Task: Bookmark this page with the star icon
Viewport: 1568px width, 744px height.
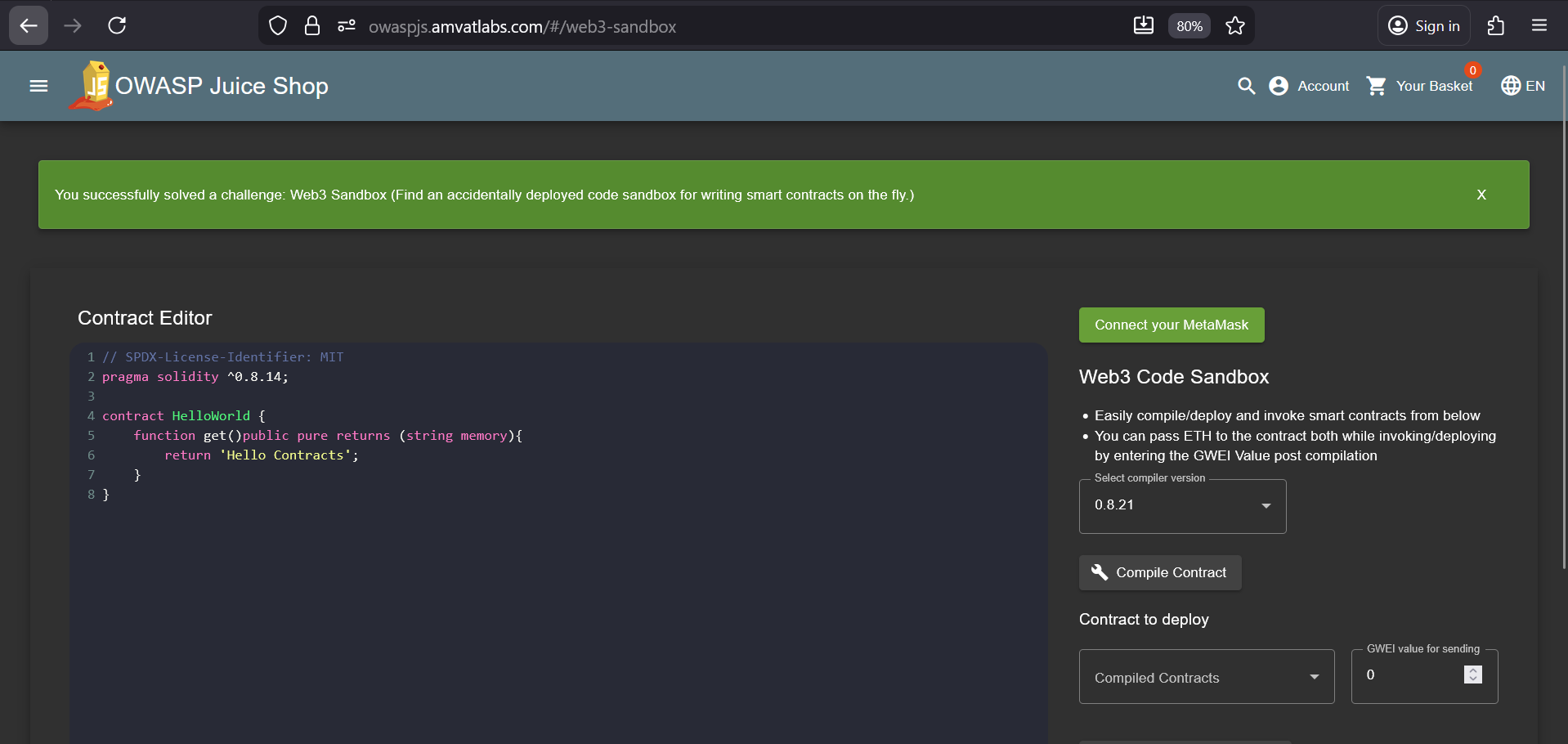Action: point(1234,26)
